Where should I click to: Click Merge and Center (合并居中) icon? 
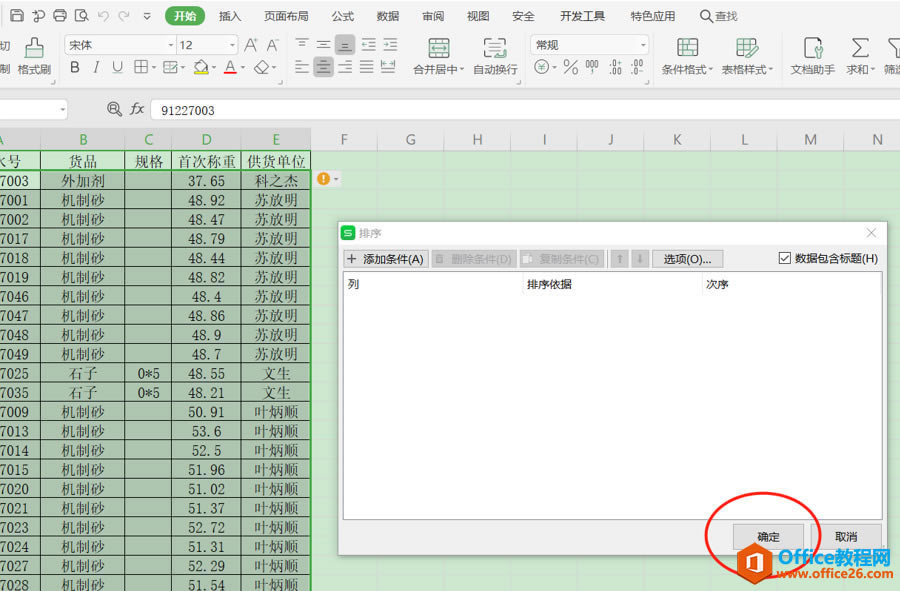(439, 48)
